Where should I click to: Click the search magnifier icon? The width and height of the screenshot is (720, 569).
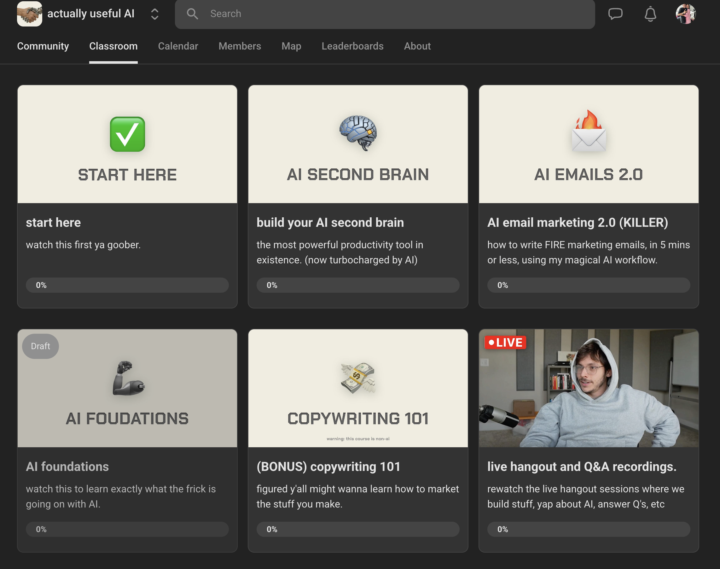click(192, 14)
